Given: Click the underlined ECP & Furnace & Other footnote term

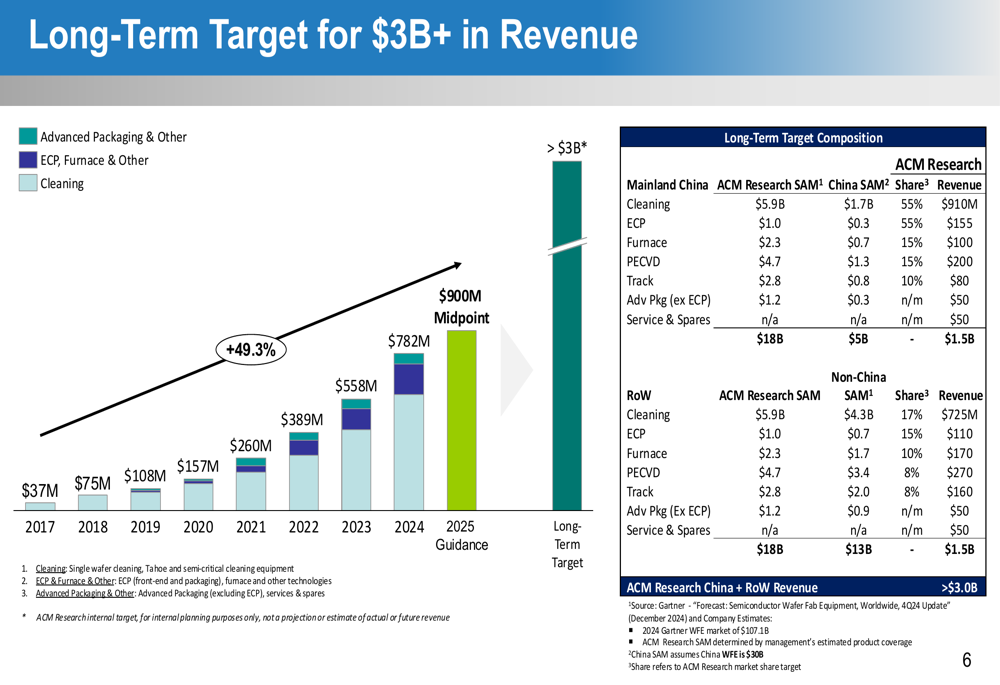Looking at the screenshot, I should click(x=75, y=581).
